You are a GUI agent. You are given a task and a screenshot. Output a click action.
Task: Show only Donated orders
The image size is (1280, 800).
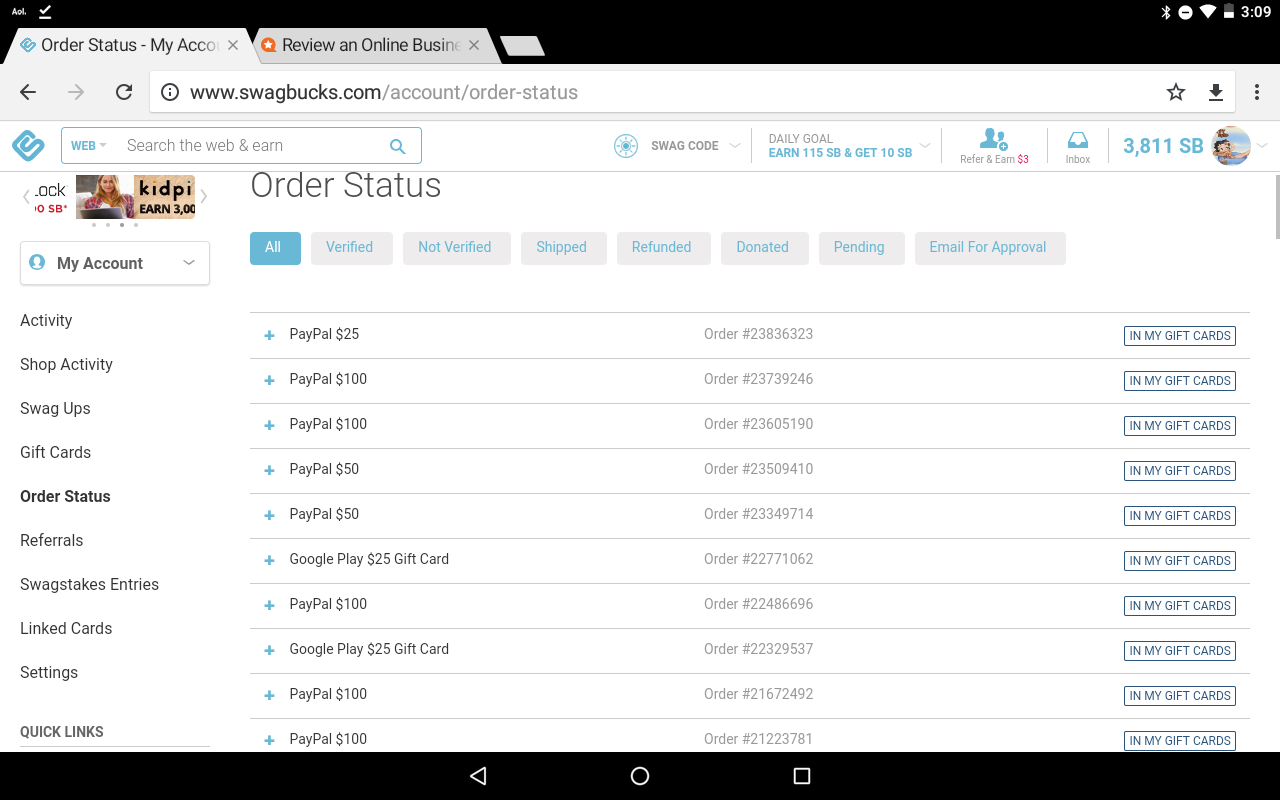click(764, 247)
